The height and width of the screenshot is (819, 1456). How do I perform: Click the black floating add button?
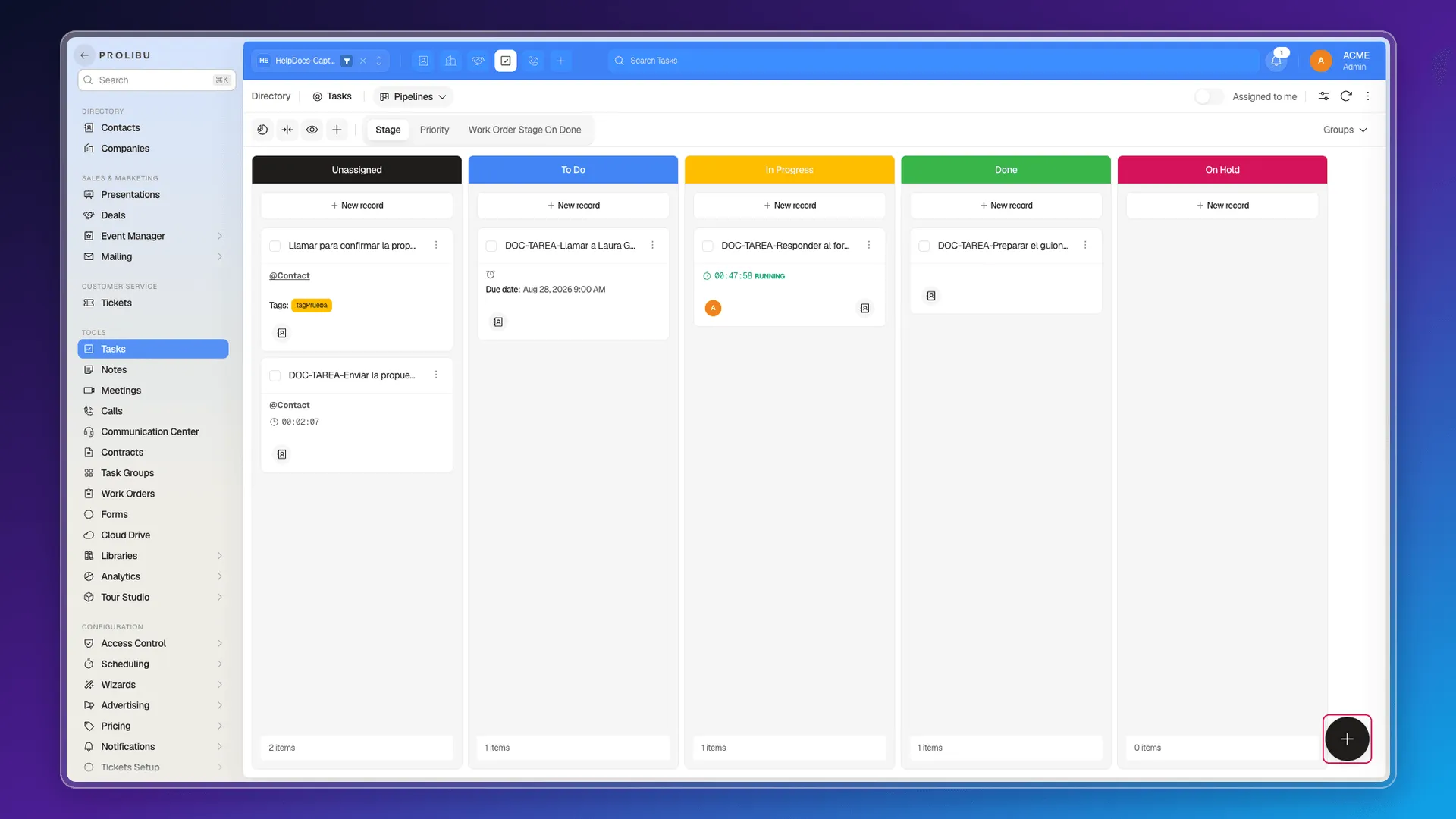click(x=1347, y=739)
